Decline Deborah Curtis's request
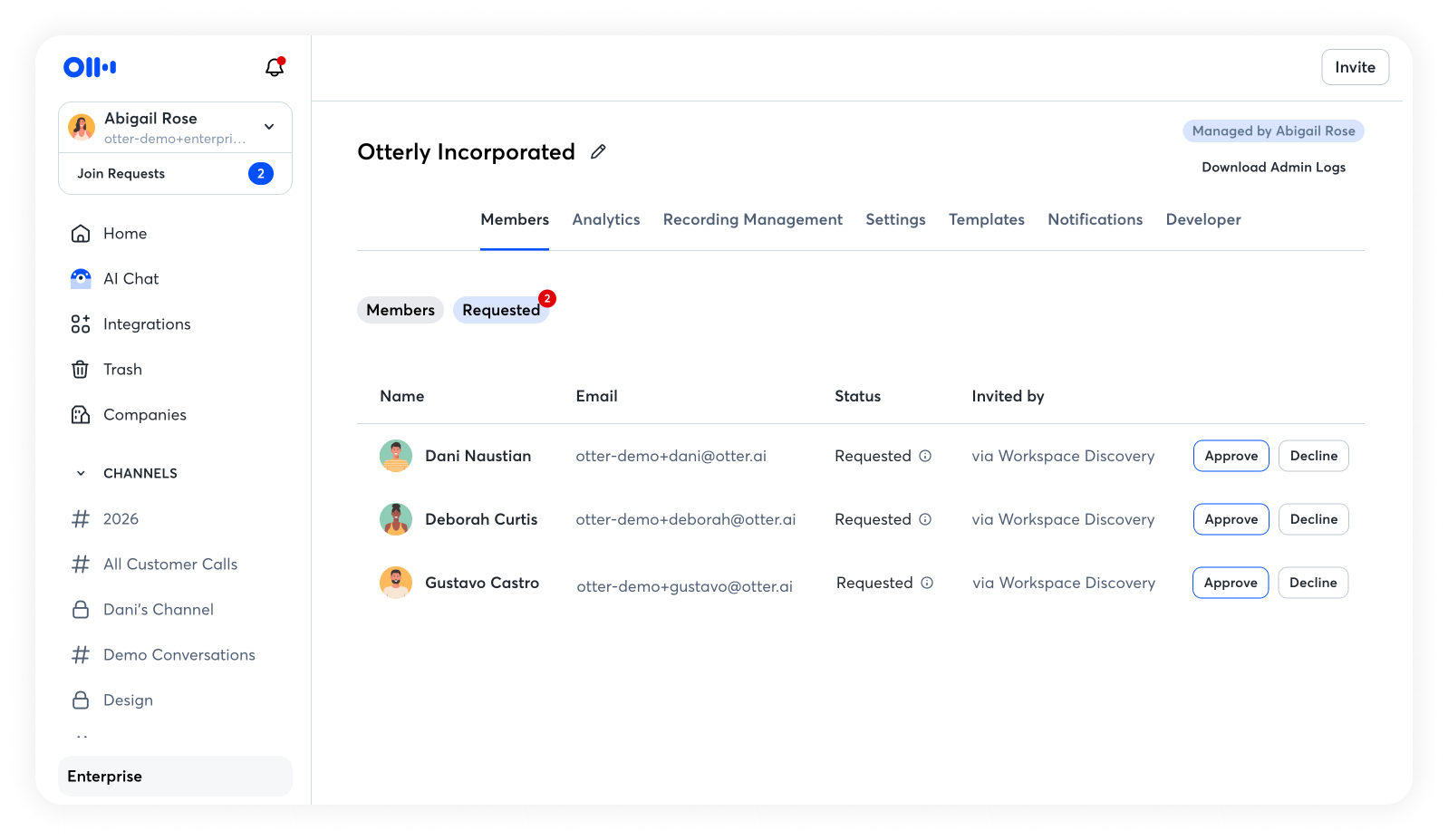Screen dimensions: 1448x840 [x=1314, y=519]
